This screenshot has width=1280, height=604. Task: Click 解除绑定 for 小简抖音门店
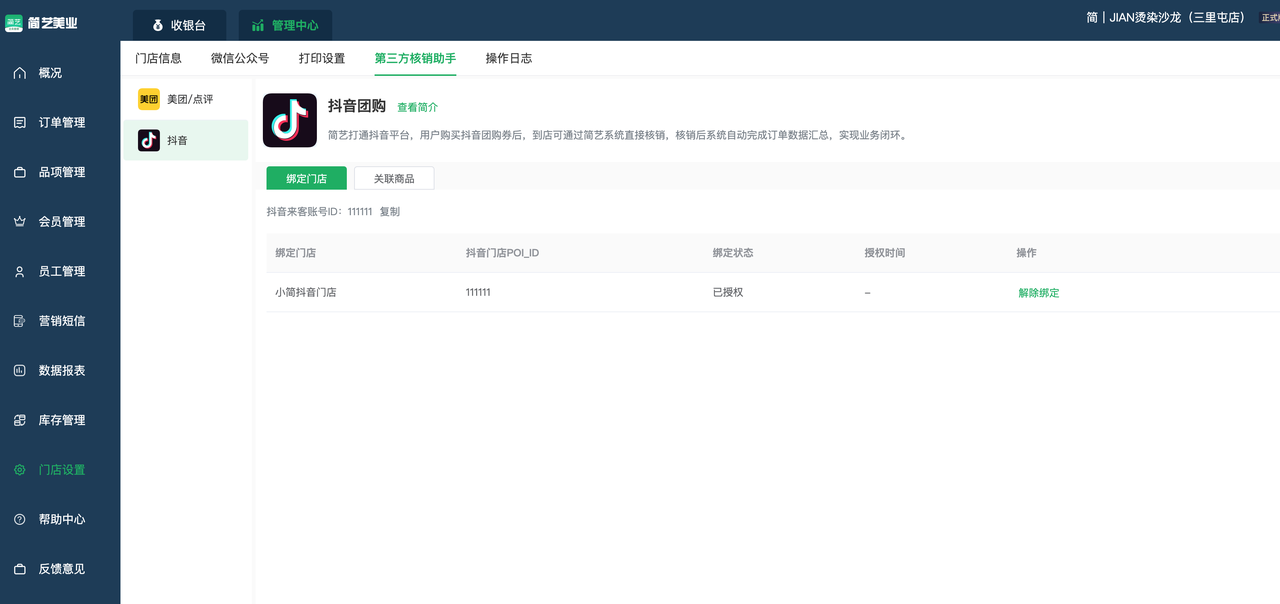pyautogui.click(x=1038, y=293)
